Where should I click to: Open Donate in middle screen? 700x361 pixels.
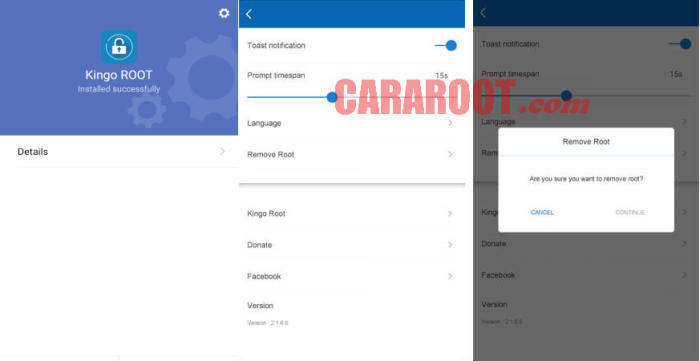pos(352,245)
